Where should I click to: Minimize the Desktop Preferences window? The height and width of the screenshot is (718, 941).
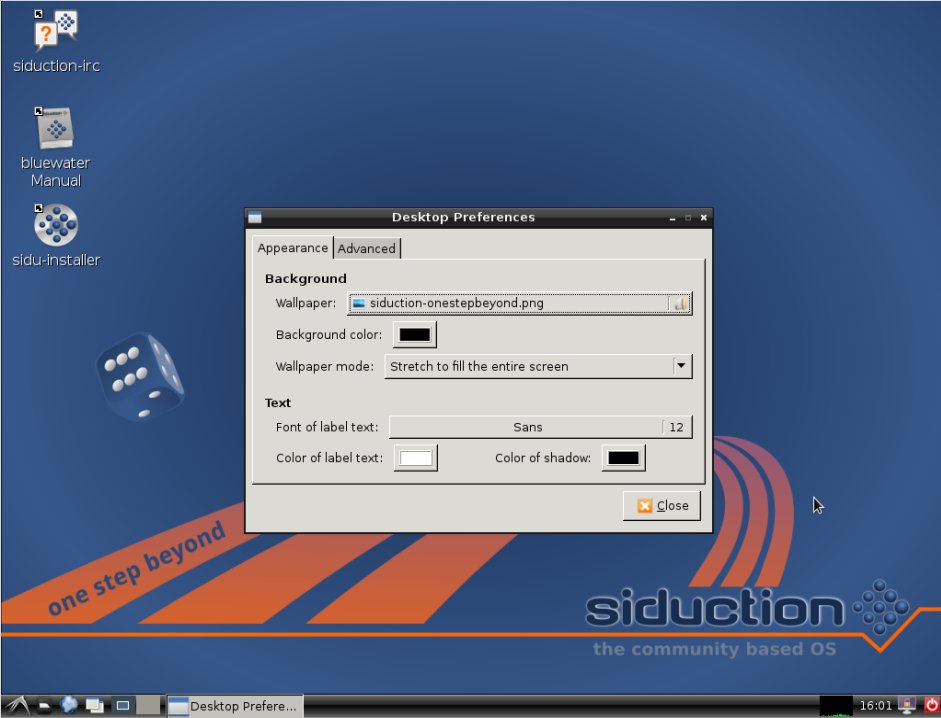click(x=672, y=218)
